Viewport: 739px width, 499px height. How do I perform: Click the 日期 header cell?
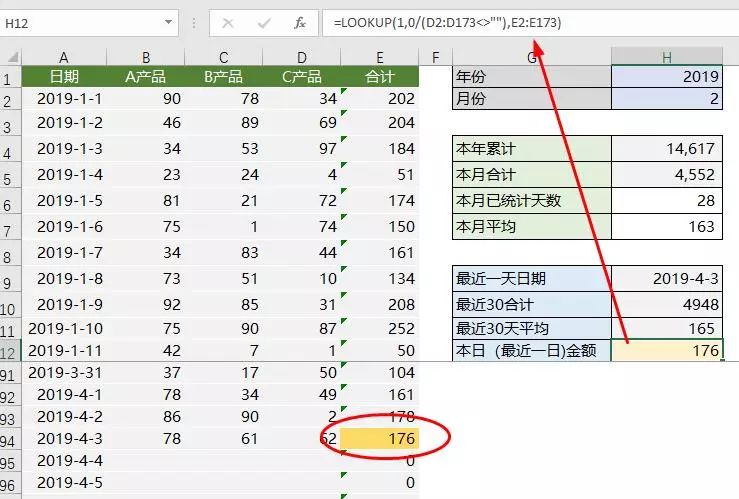pyautogui.click(x=64, y=76)
